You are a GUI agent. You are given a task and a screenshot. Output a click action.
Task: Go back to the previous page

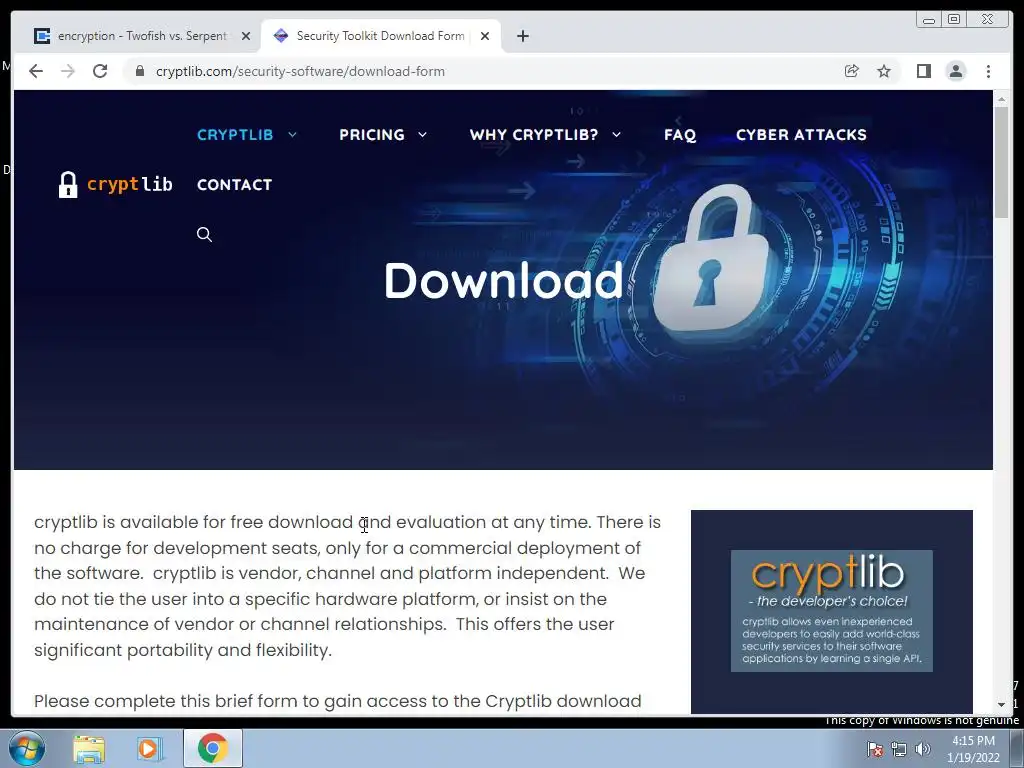[x=36, y=71]
